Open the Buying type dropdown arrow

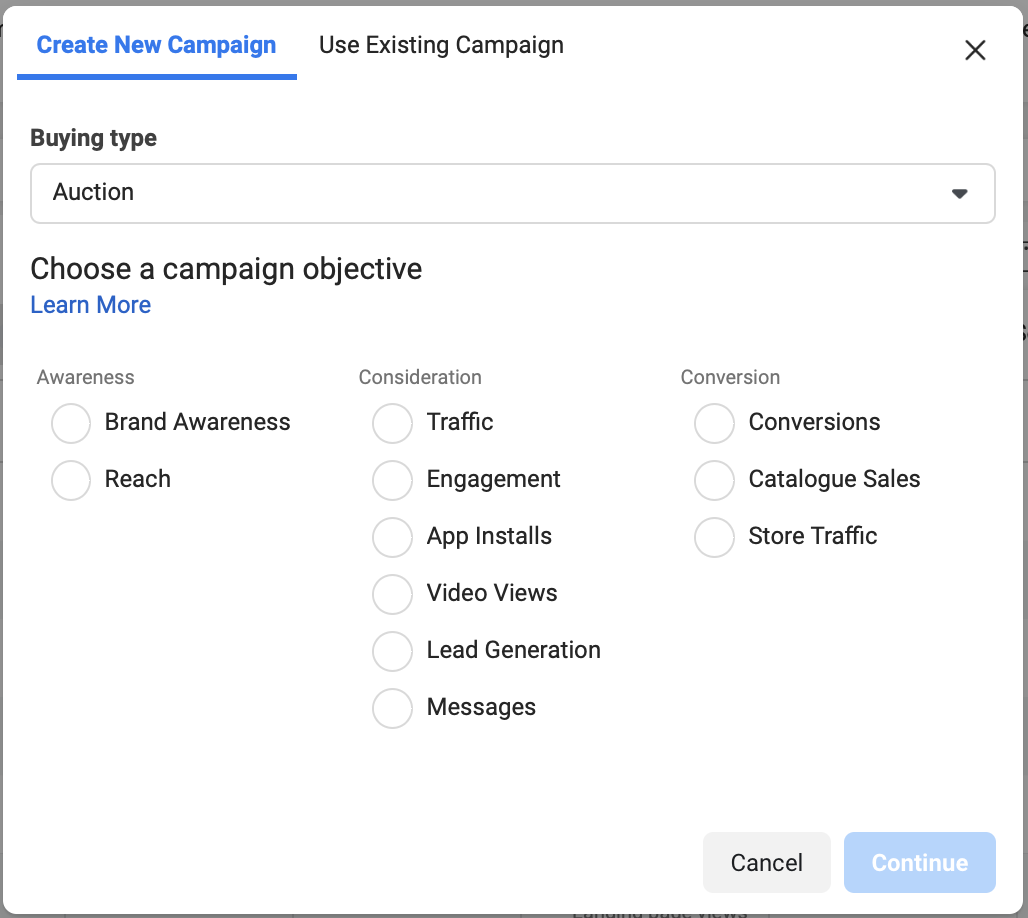[x=960, y=193]
